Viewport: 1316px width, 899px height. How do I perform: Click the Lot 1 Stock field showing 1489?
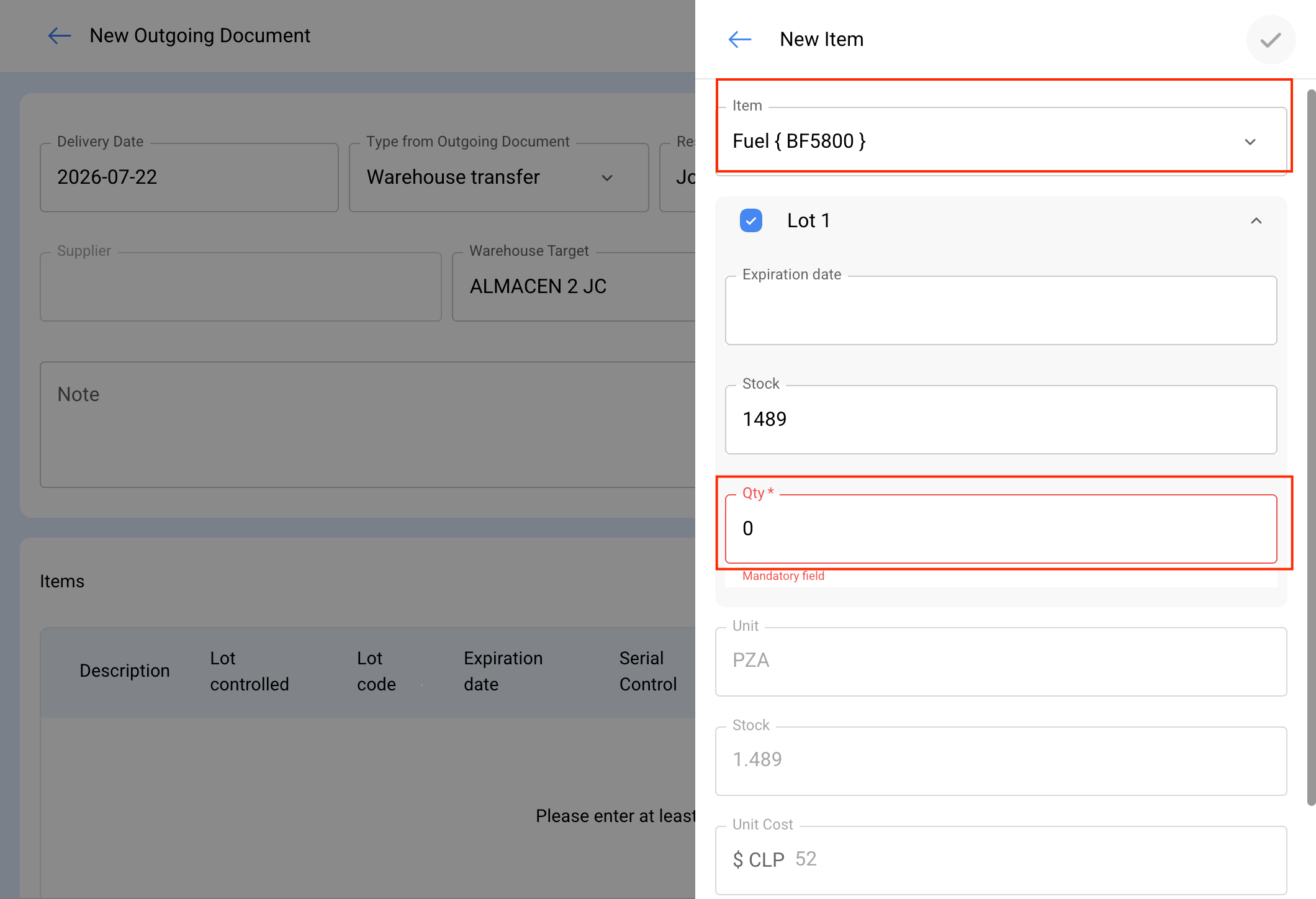tap(1001, 420)
